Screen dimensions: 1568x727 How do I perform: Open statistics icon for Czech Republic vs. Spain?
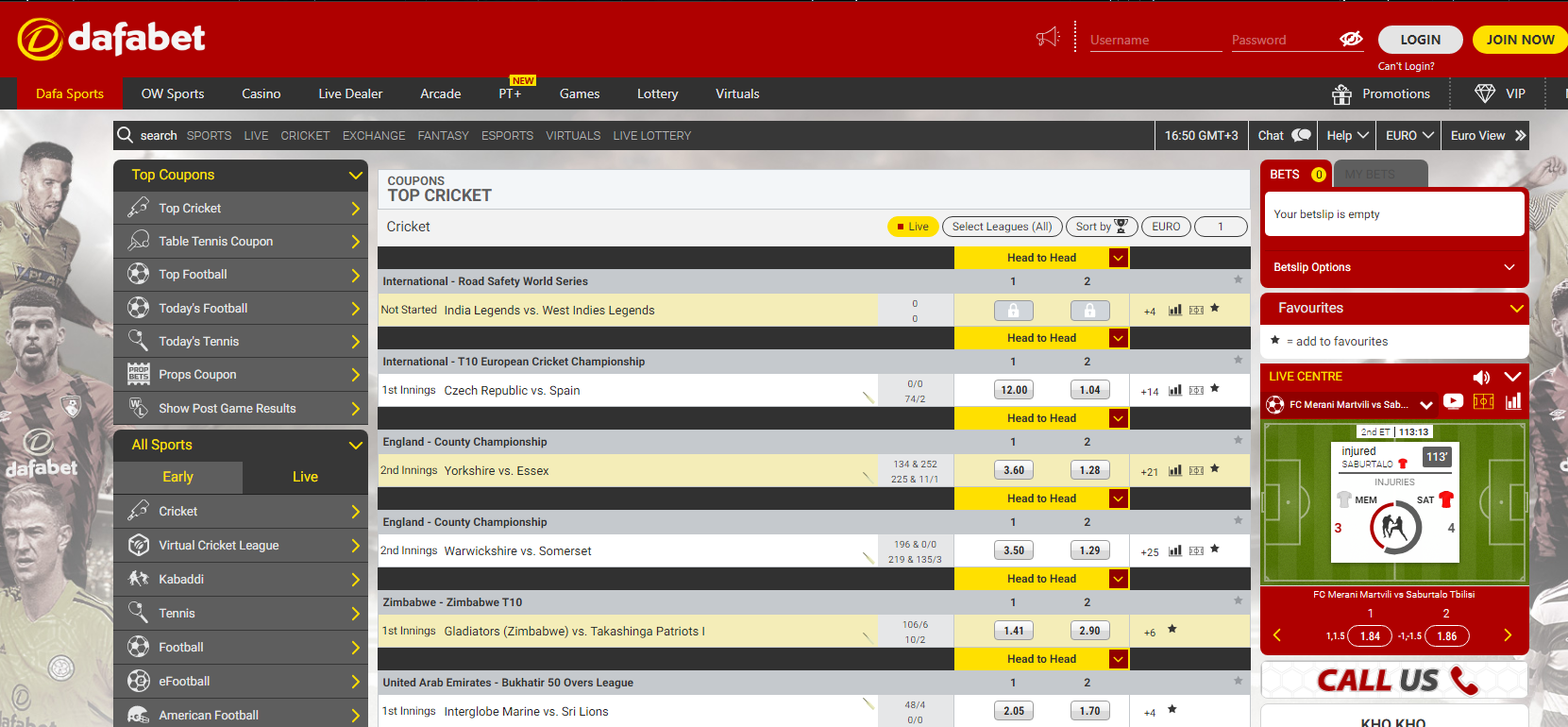(x=1175, y=390)
